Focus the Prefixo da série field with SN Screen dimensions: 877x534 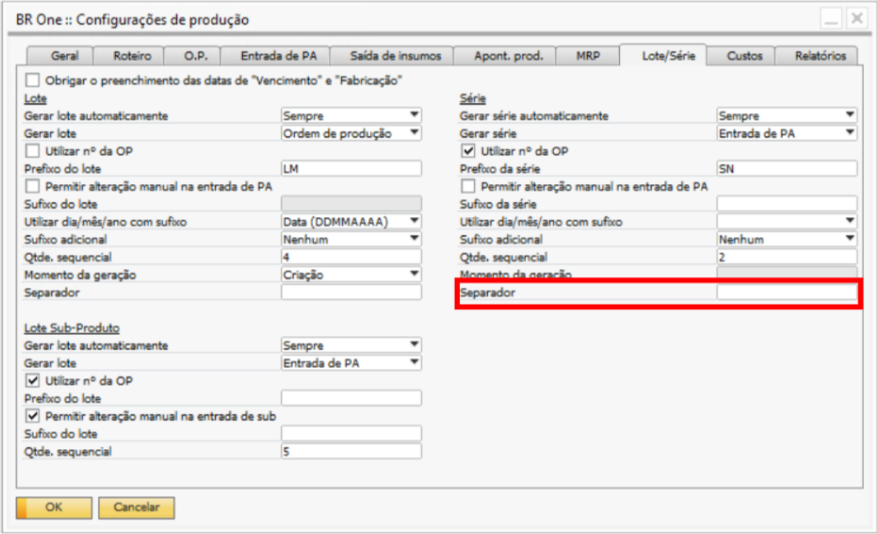[786, 168]
